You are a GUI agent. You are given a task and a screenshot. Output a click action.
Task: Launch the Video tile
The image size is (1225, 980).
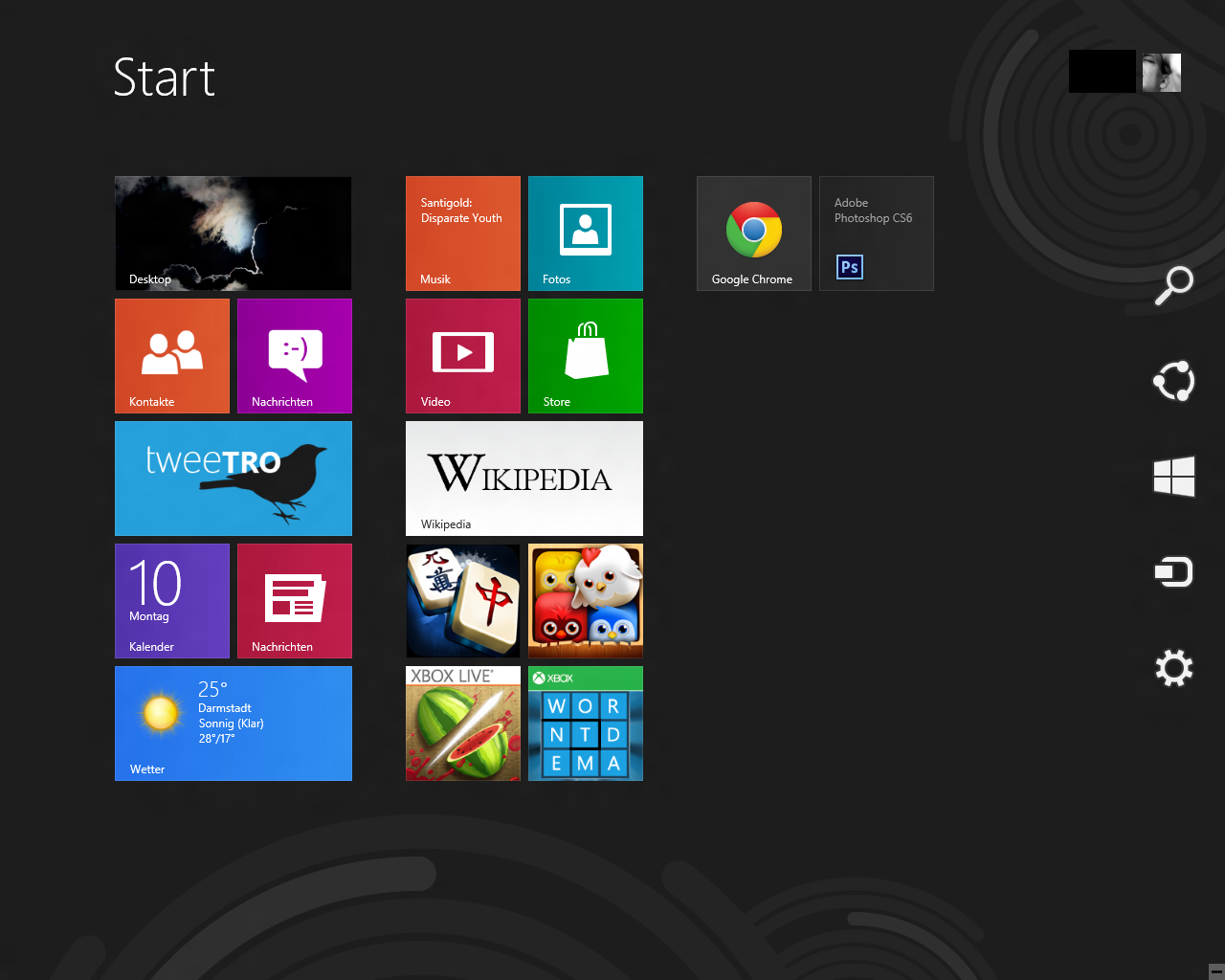462,356
